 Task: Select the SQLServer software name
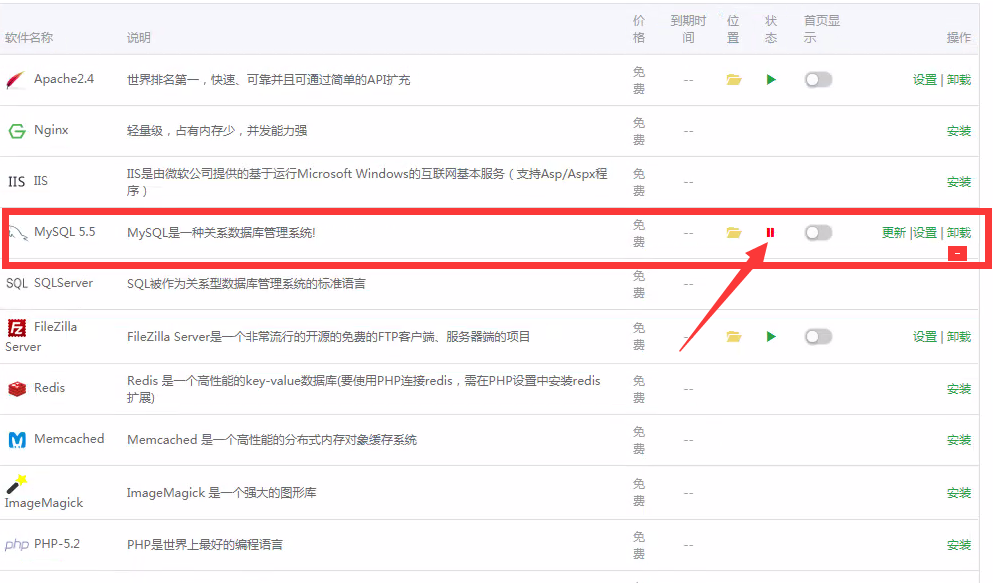click(x=63, y=283)
